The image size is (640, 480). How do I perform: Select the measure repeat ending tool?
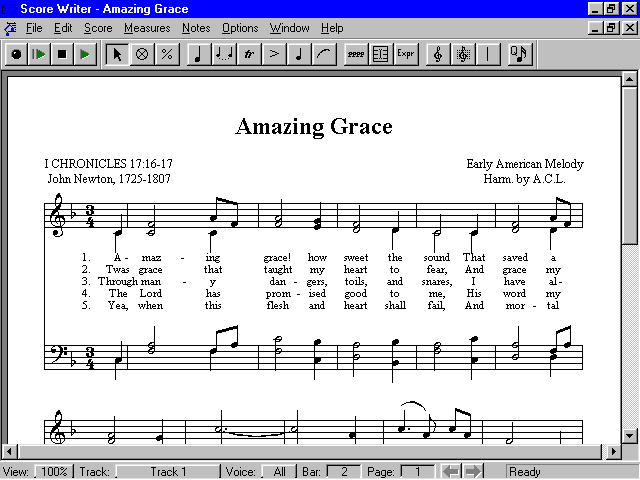[x=380, y=54]
